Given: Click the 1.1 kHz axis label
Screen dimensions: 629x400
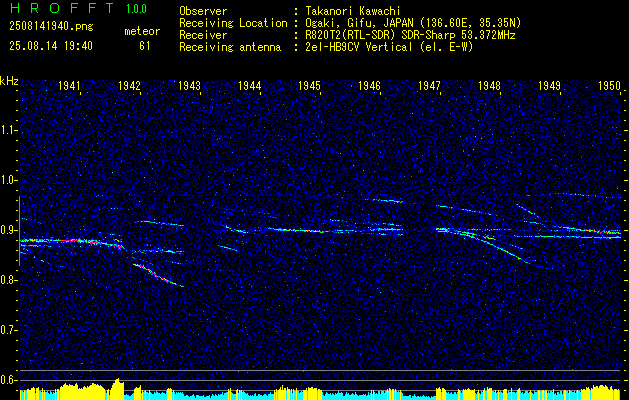Looking at the screenshot, I should pos(8,130).
